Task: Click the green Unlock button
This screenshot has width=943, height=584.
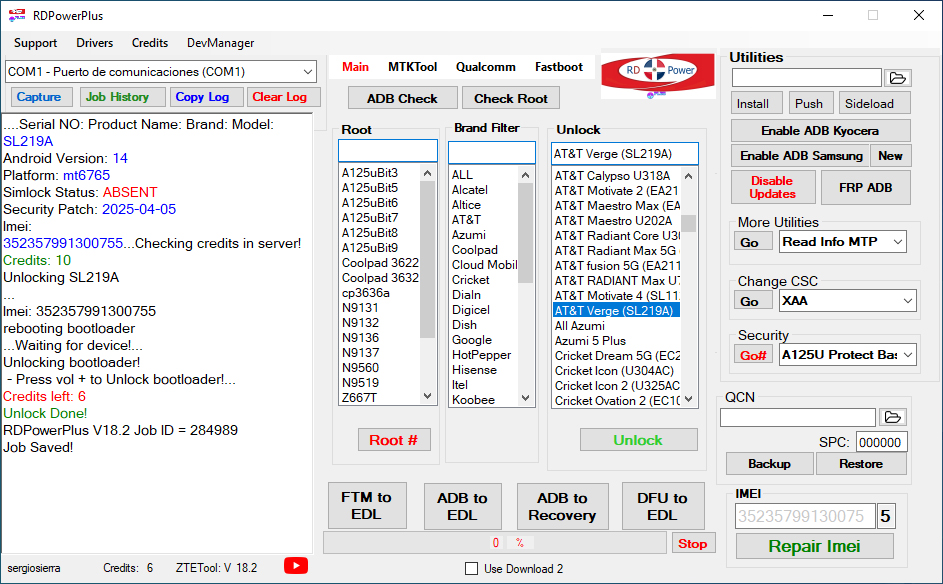Action: (x=638, y=440)
